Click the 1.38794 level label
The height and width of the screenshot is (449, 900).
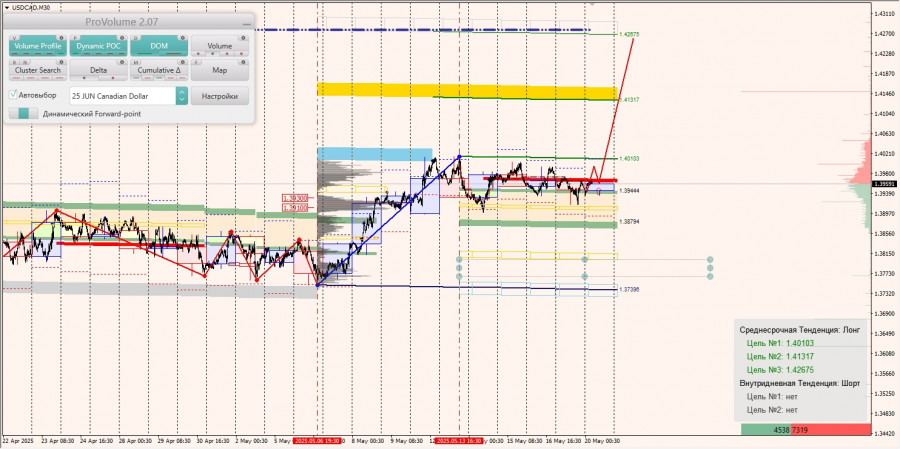pos(630,221)
